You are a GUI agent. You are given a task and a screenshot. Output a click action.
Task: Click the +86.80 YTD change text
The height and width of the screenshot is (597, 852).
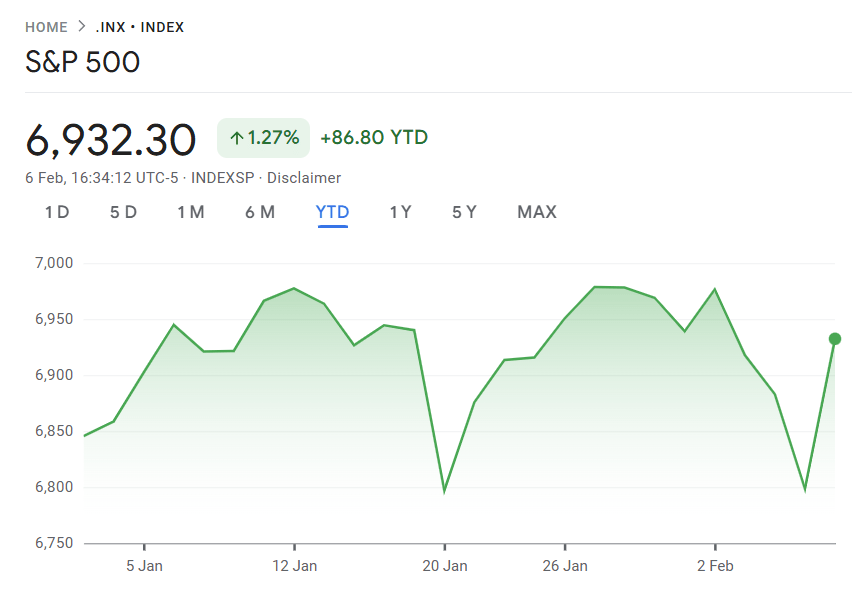[374, 137]
